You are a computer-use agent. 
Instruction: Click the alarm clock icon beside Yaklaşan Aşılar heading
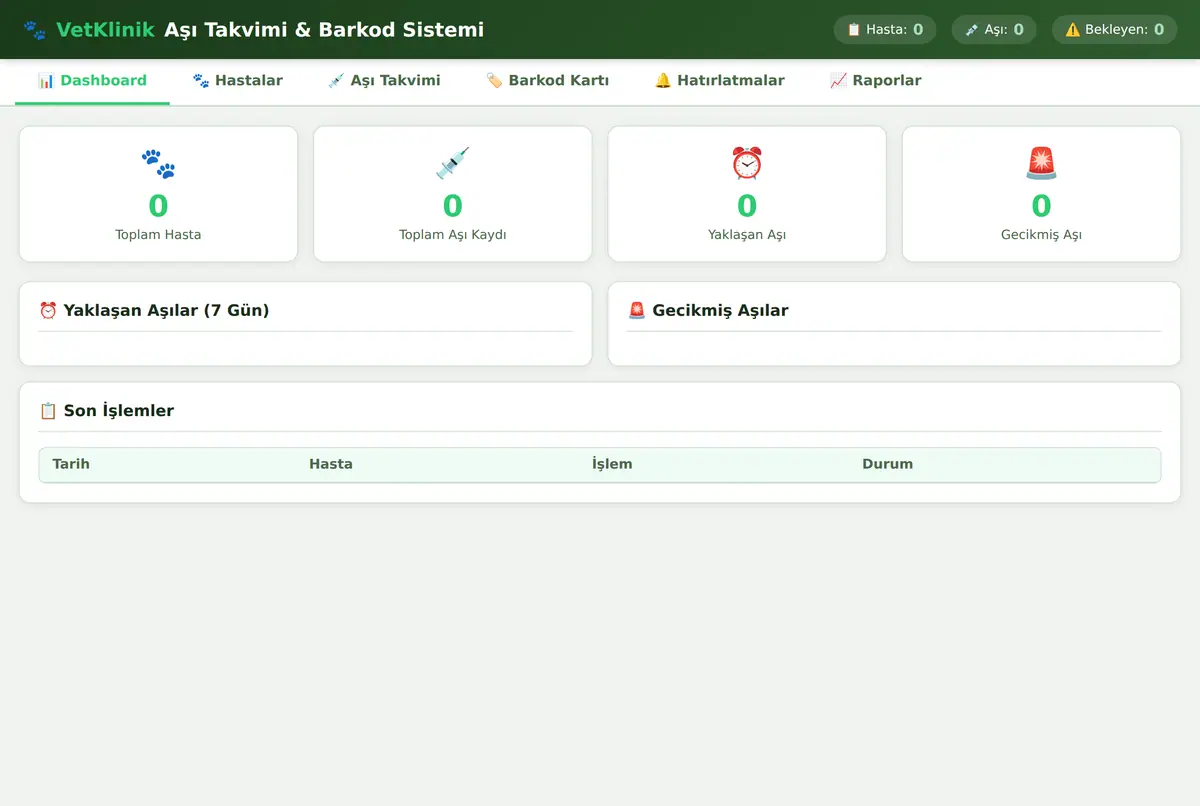click(x=48, y=311)
